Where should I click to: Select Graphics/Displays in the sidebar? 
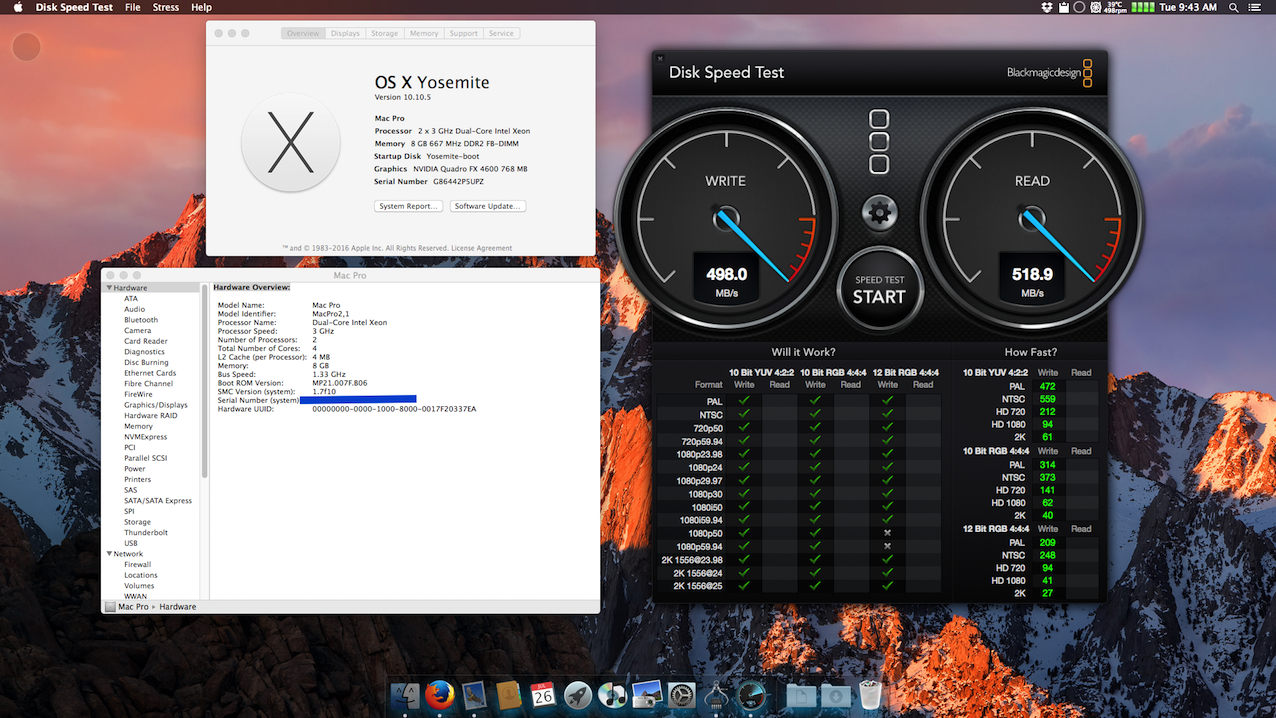point(156,405)
